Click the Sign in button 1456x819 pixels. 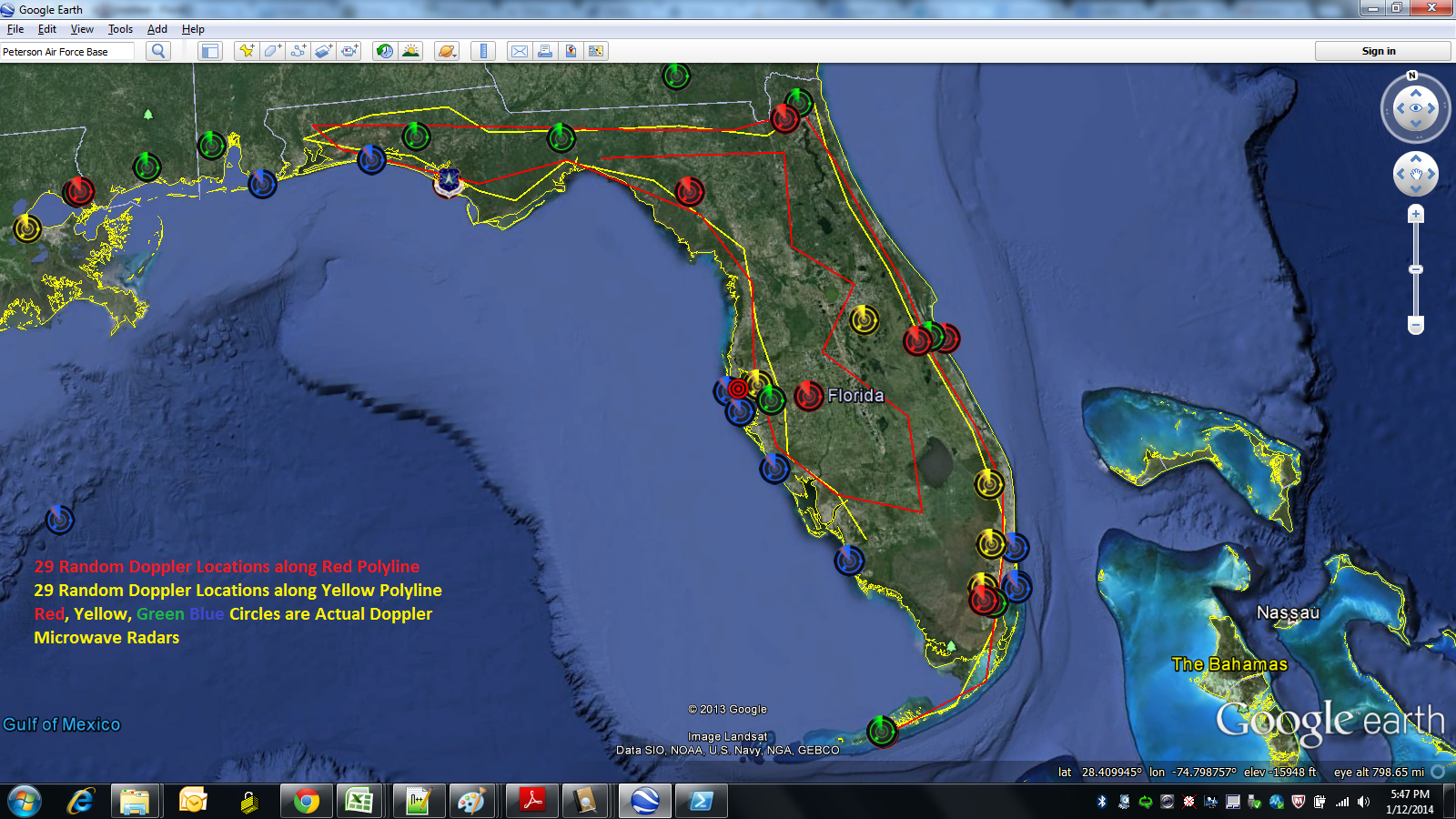pyautogui.click(x=1379, y=51)
